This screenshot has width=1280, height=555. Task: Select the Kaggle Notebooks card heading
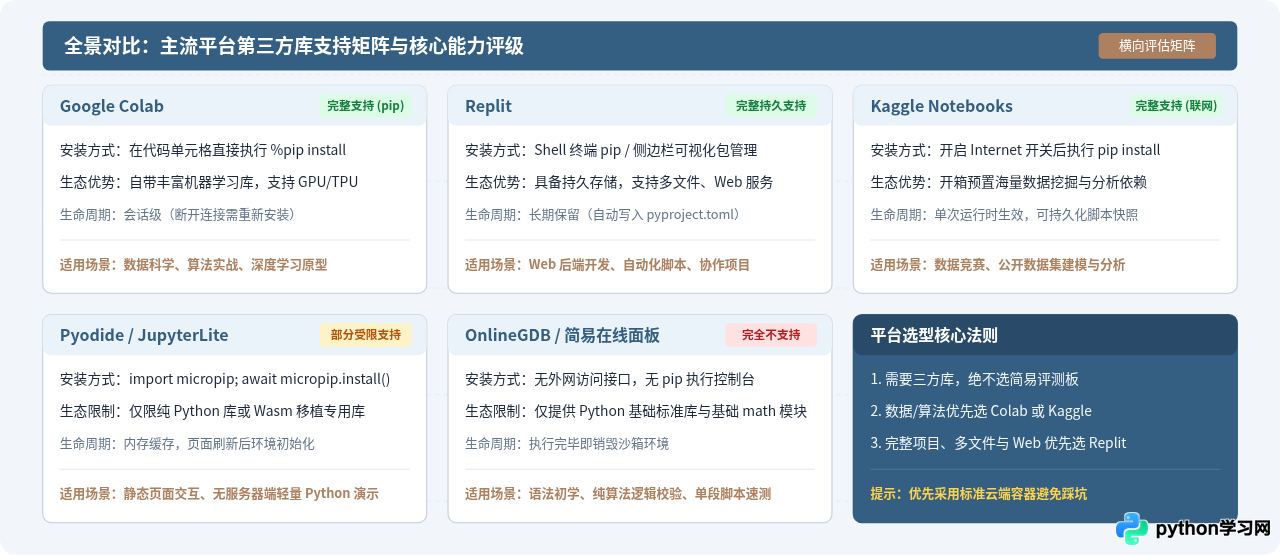[942, 106]
